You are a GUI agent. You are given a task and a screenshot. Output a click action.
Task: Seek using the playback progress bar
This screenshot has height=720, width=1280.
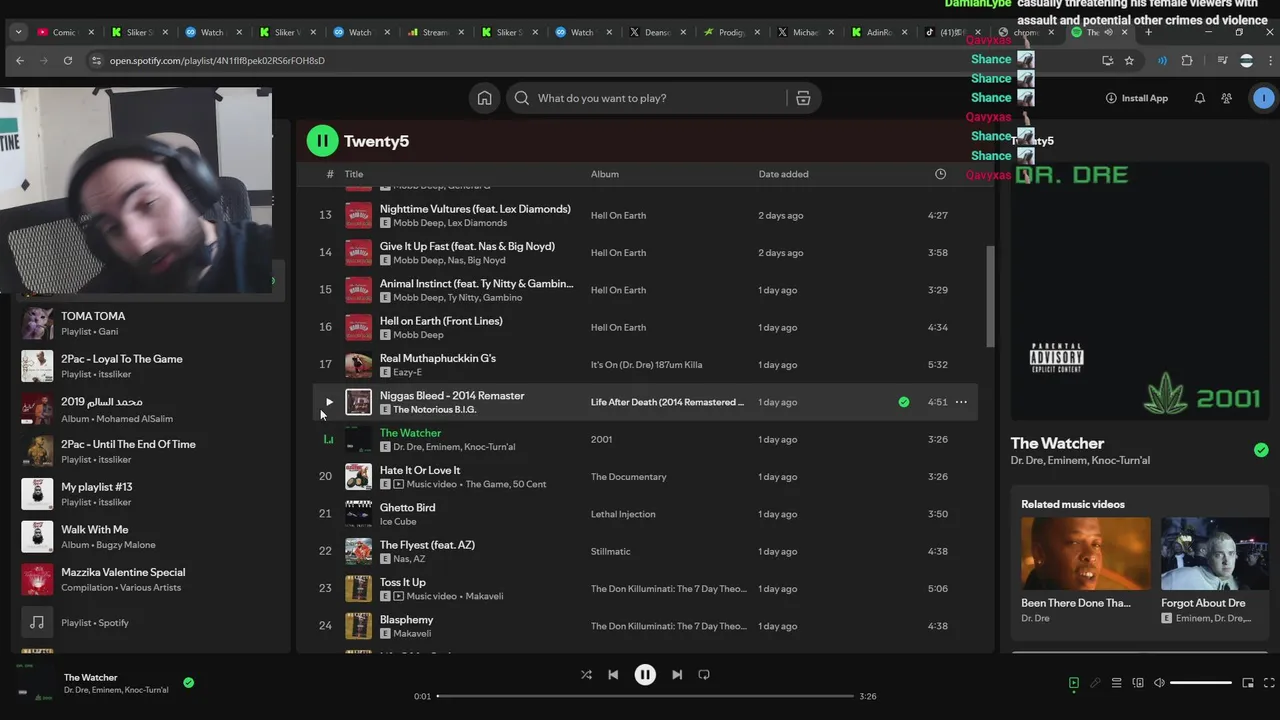pyautogui.click(x=645, y=696)
